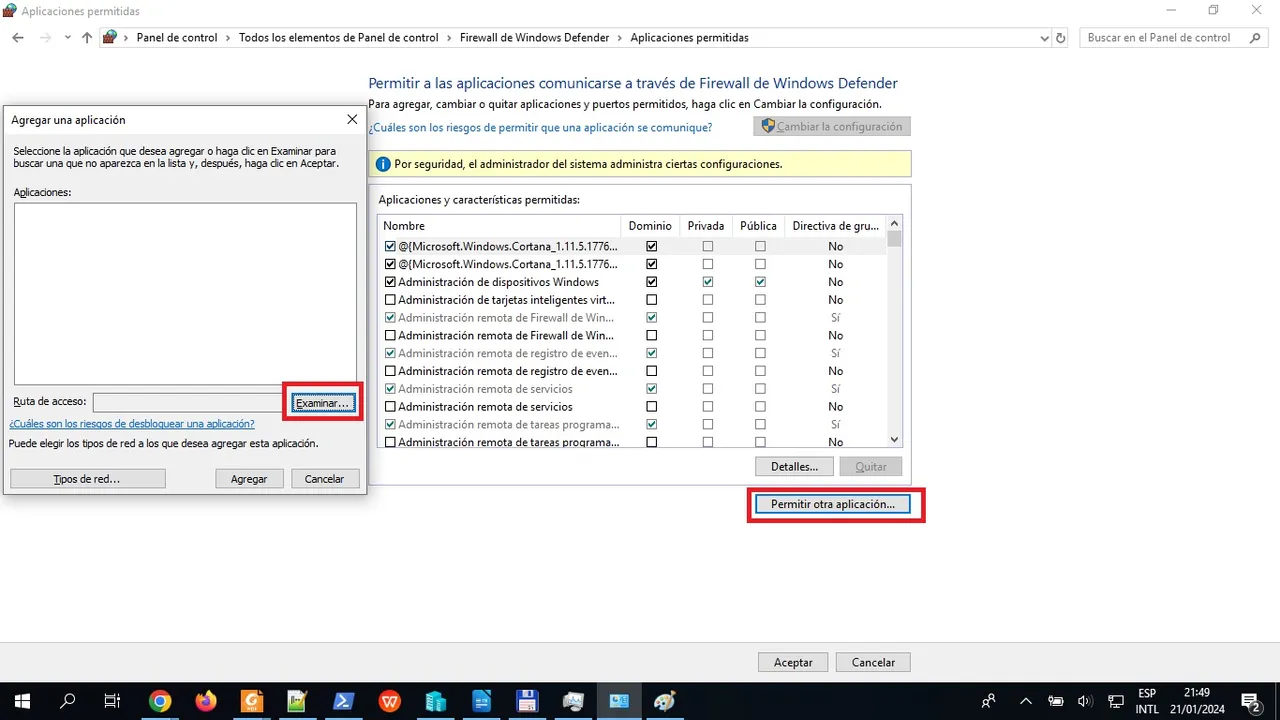This screenshot has height=720, width=1280.
Task: Click Cancelar next to Aceptar in main window
Action: coord(873,662)
